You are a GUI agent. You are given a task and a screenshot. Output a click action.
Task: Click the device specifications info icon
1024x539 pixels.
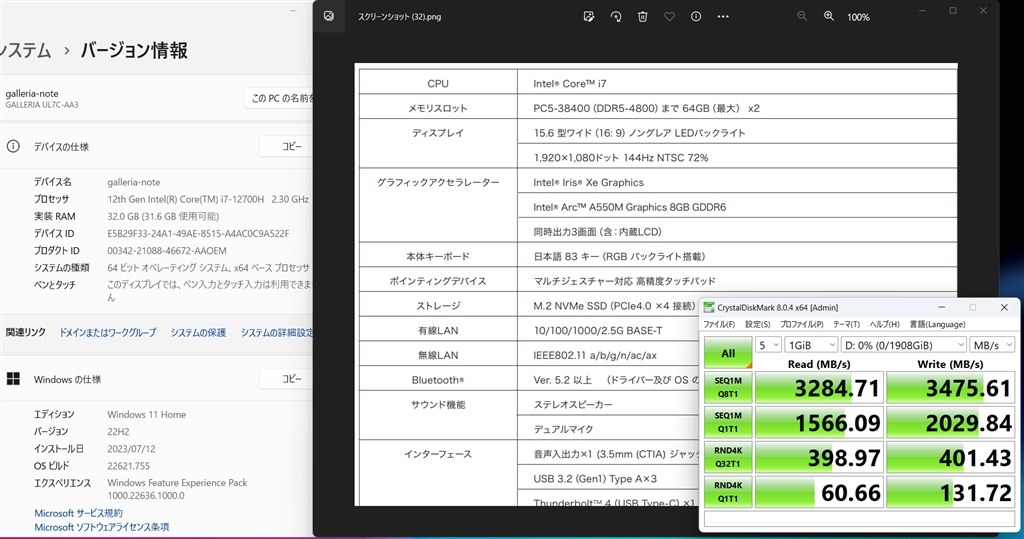pos(13,146)
